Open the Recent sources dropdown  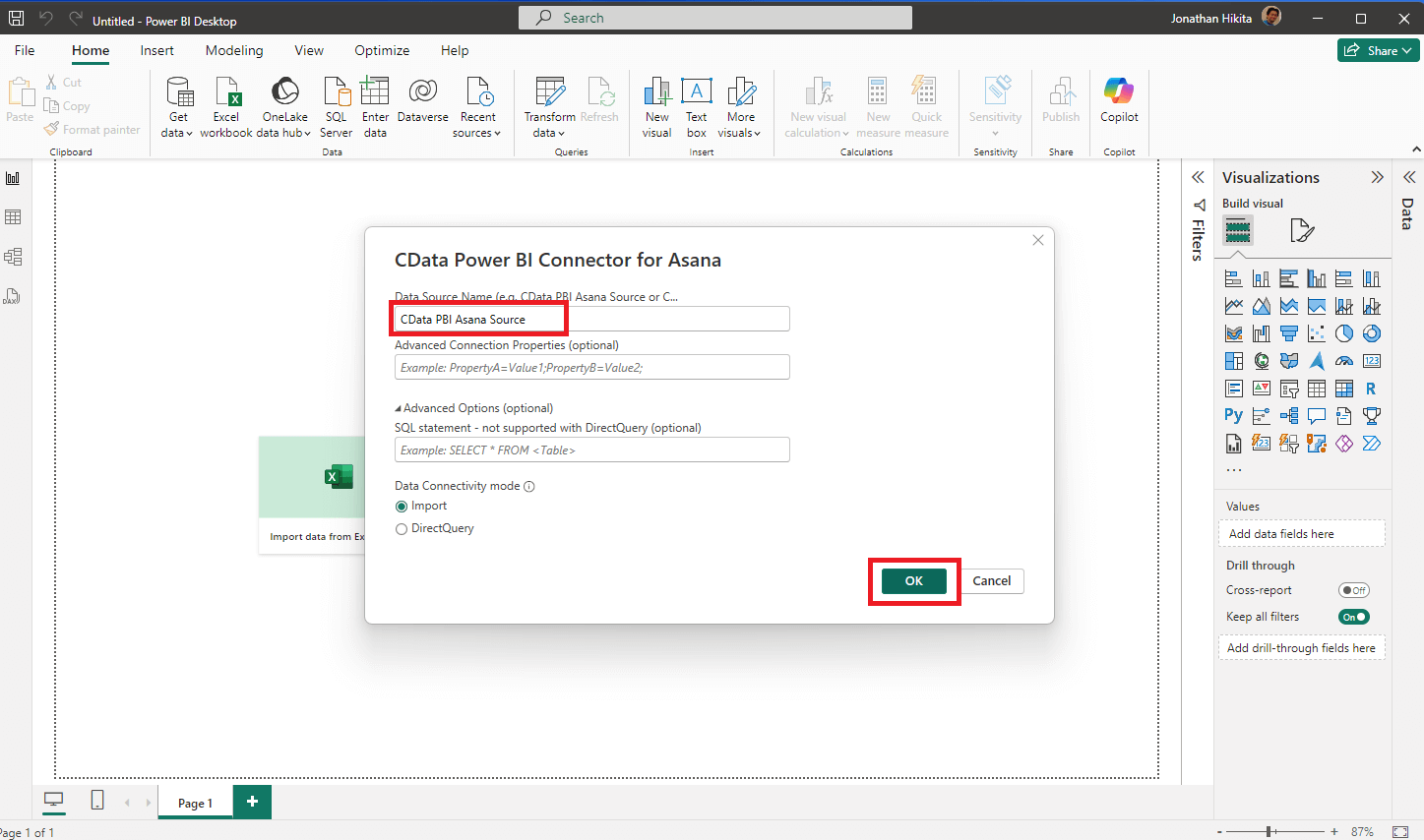[477, 125]
